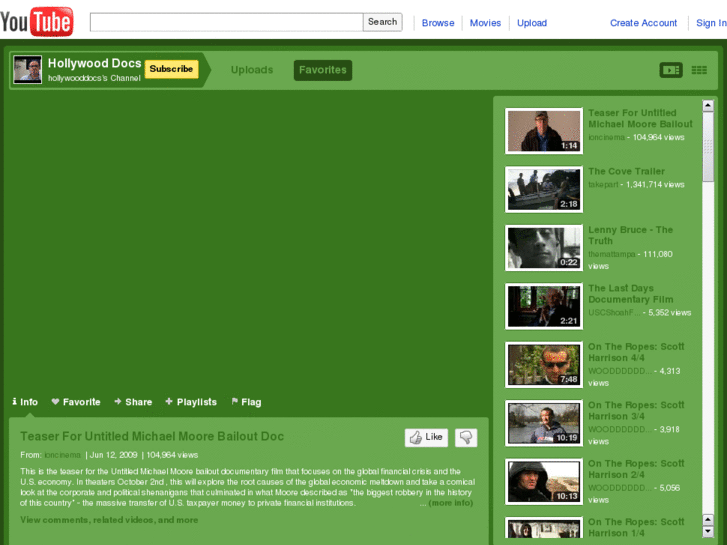Play On The Ropes 2/4 thumbnail

544,481
